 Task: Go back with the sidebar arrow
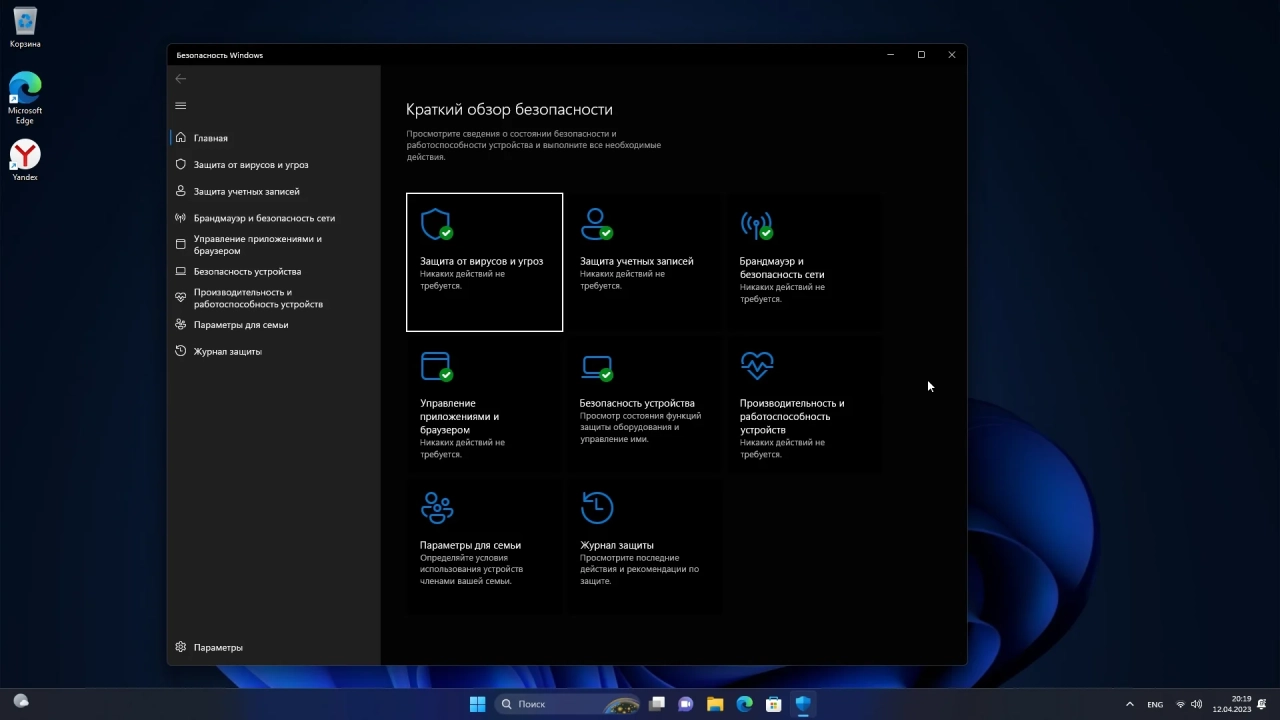(181, 79)
